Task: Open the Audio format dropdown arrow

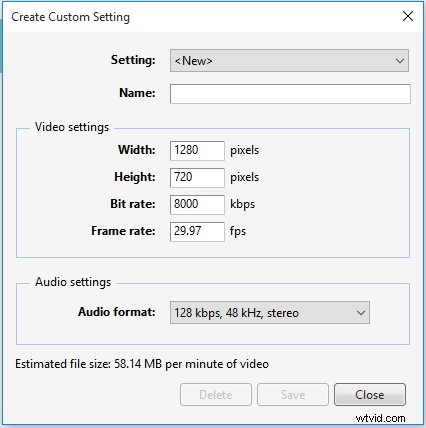Action: (361, 313)
